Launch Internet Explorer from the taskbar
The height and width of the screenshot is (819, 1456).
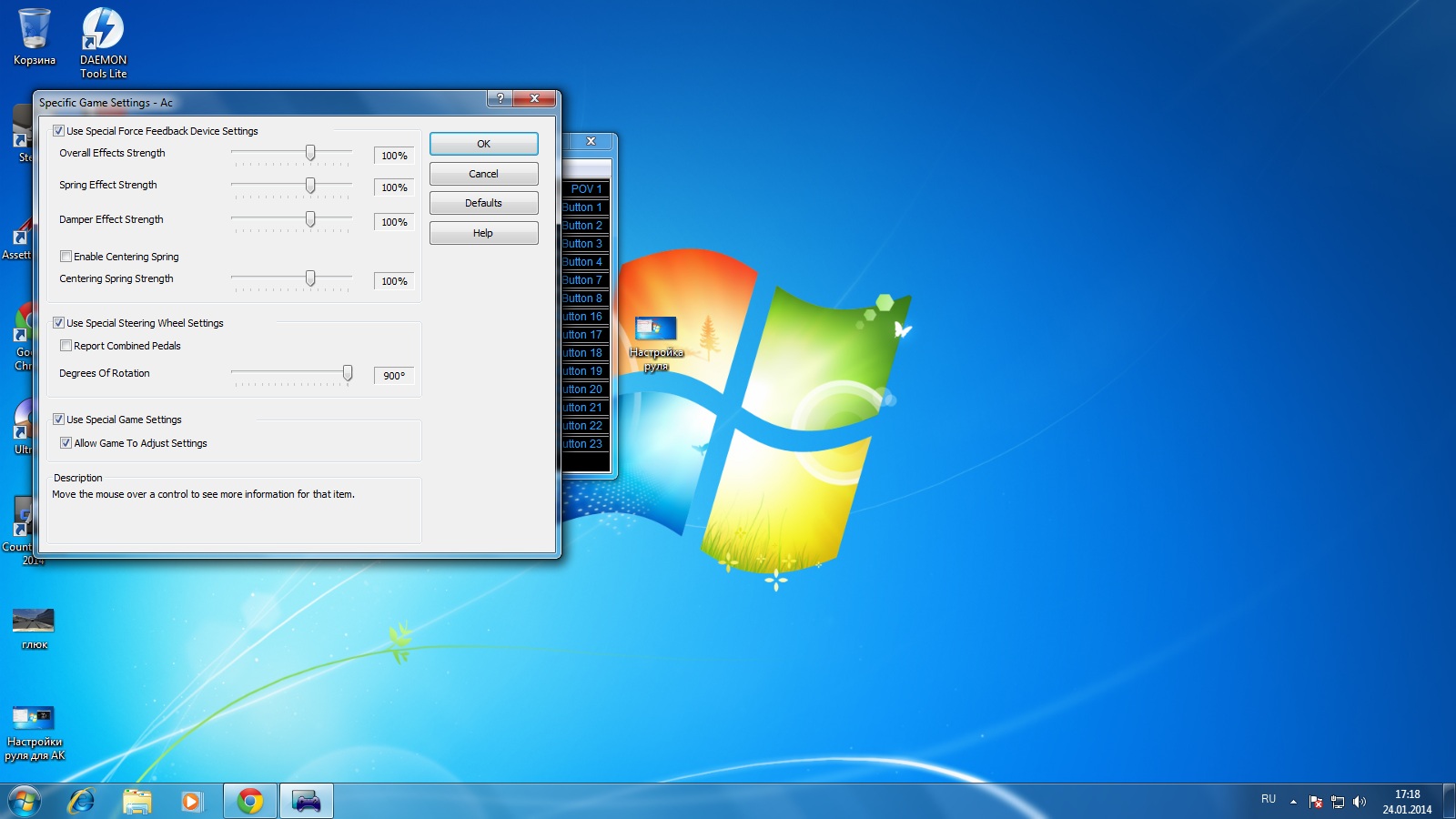(x=82, y=801)
